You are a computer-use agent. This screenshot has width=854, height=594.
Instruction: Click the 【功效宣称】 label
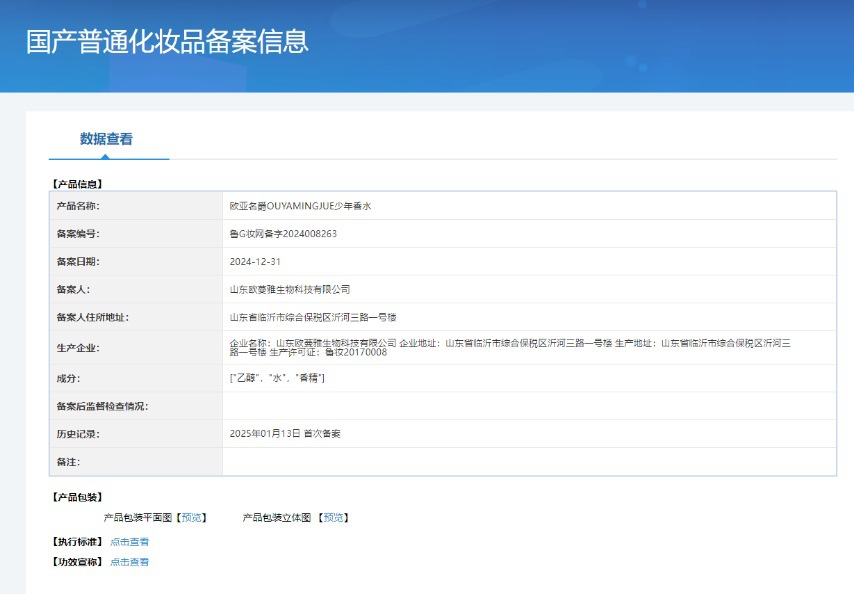(77, 562)
